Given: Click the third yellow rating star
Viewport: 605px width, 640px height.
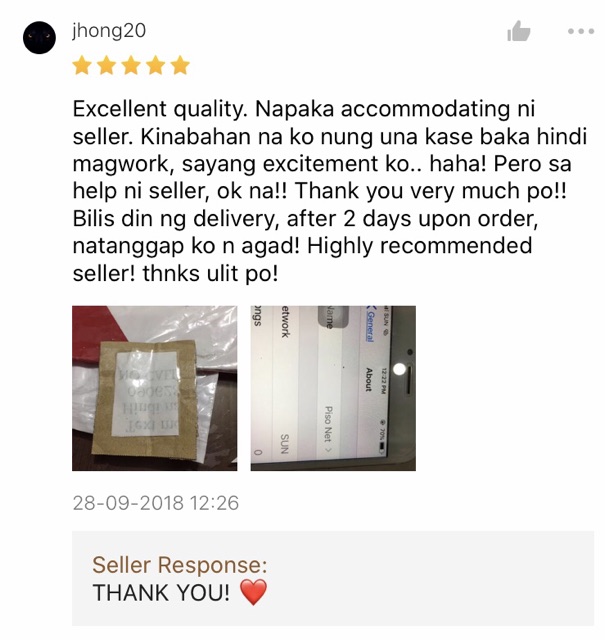Looking at the screenshot, I should pos(131,65).
